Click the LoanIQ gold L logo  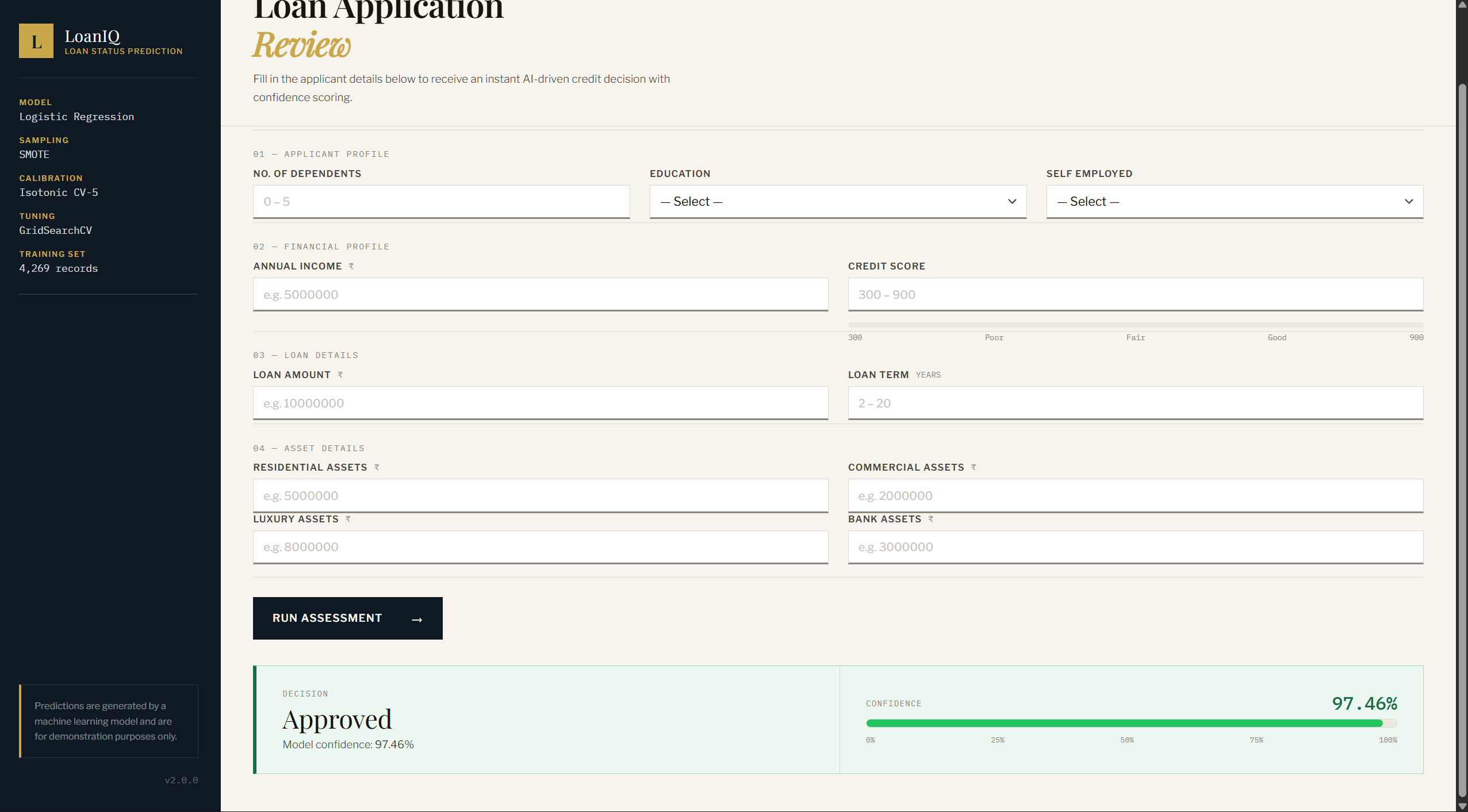[x=36, y=41]
